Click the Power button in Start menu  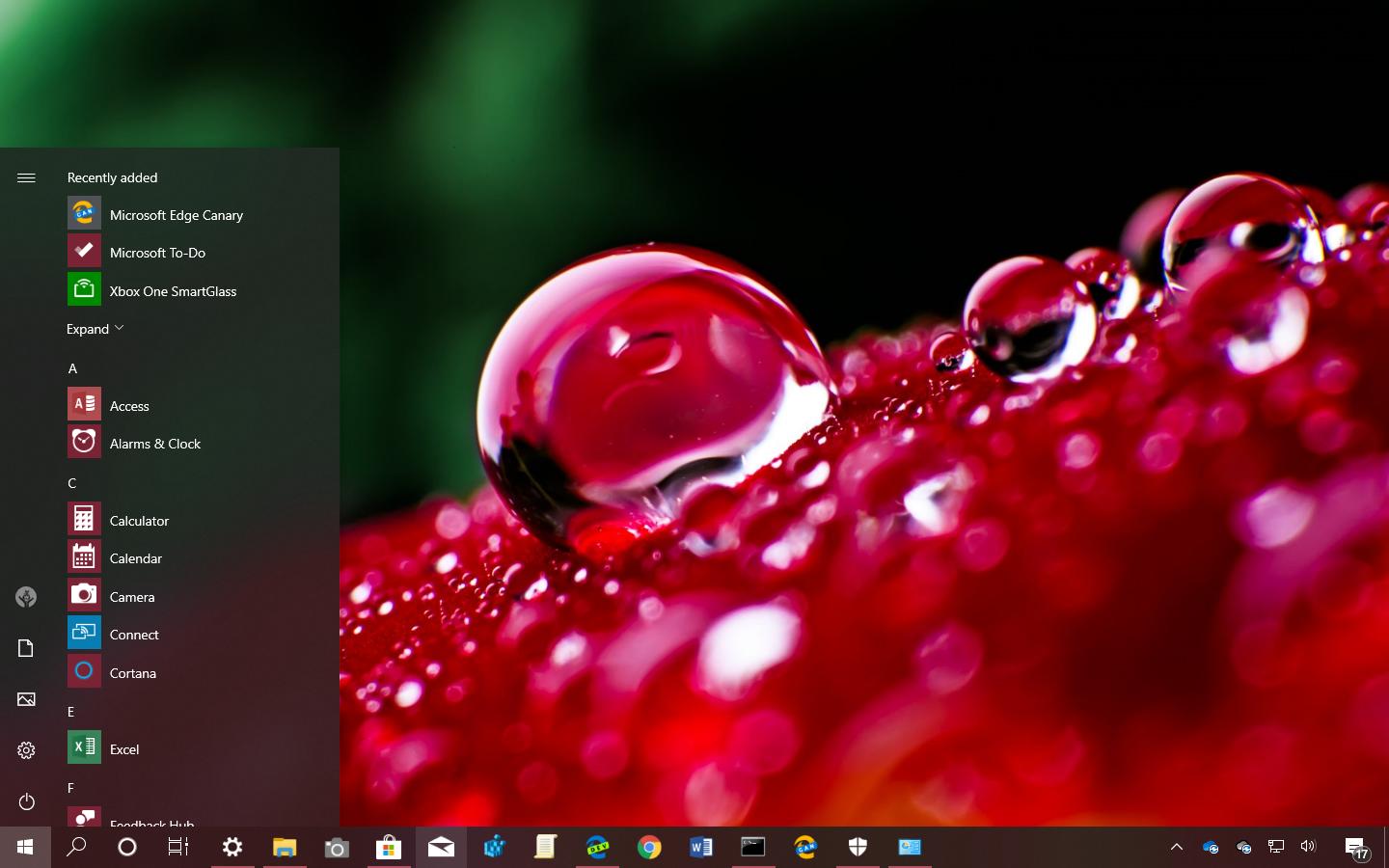point(26,801)
